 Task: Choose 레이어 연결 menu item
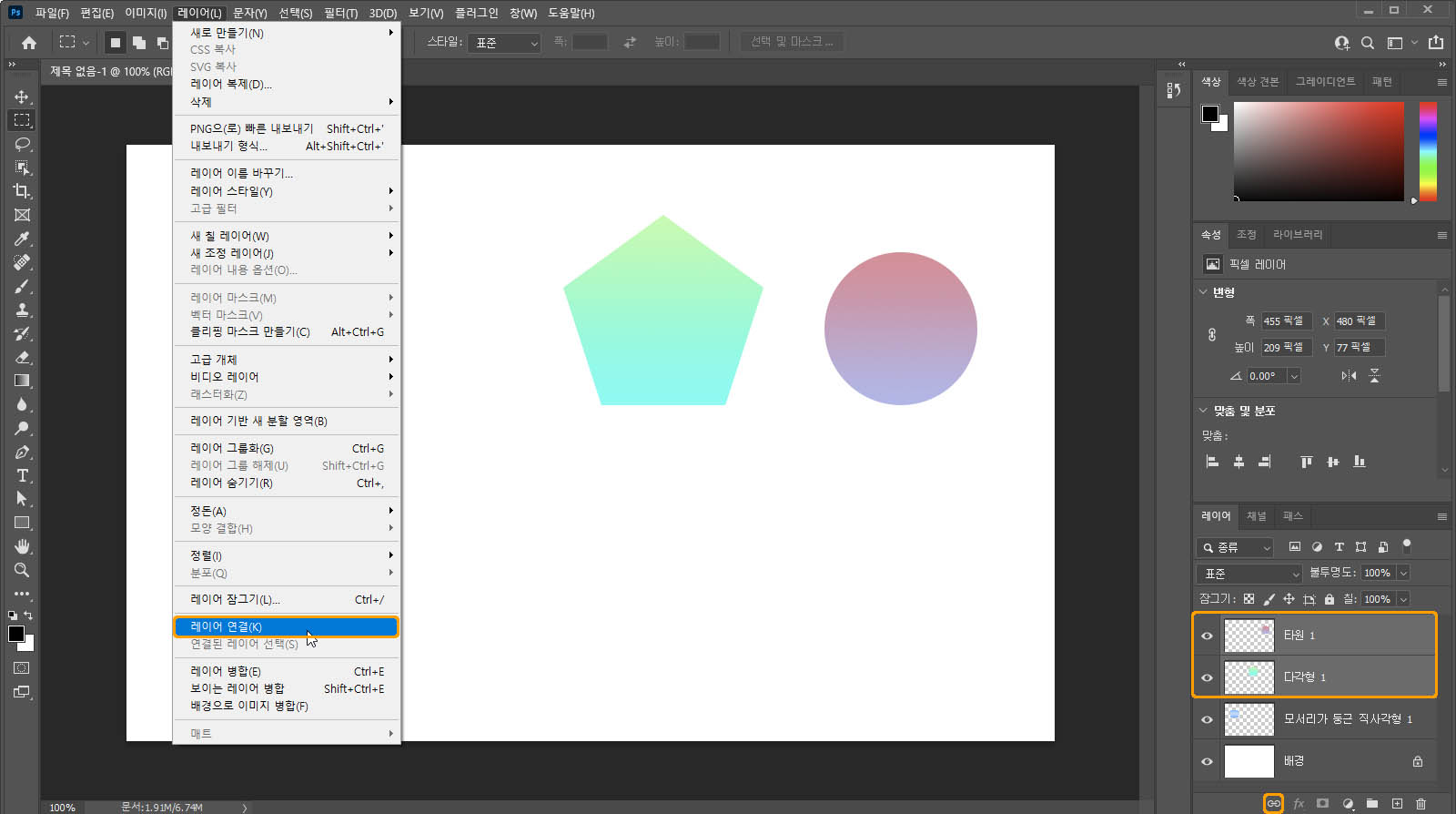click(287, 626)
